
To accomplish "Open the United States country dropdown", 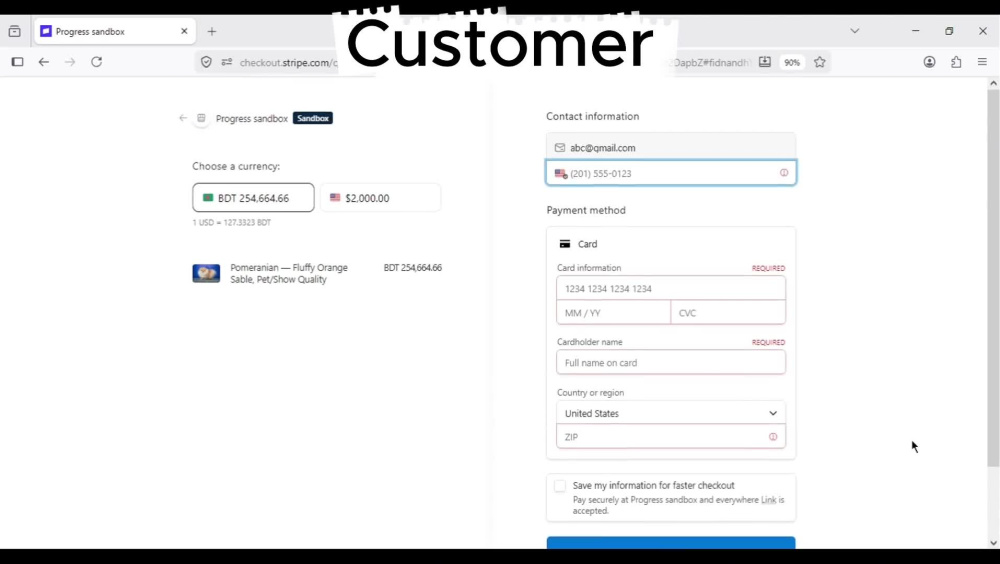I will coord(671,413).
